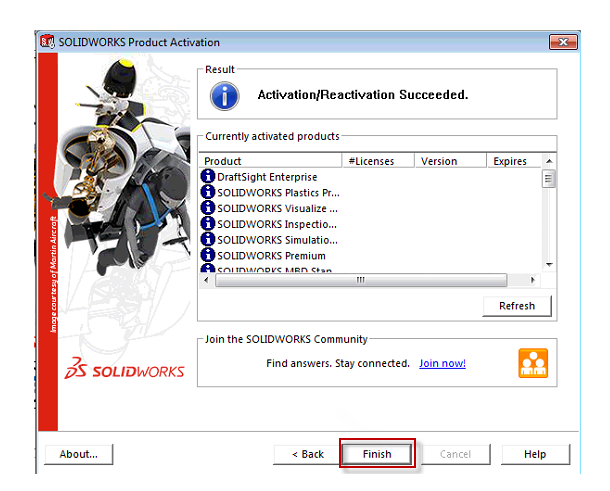Refresh the activated products list

[517, 306]
